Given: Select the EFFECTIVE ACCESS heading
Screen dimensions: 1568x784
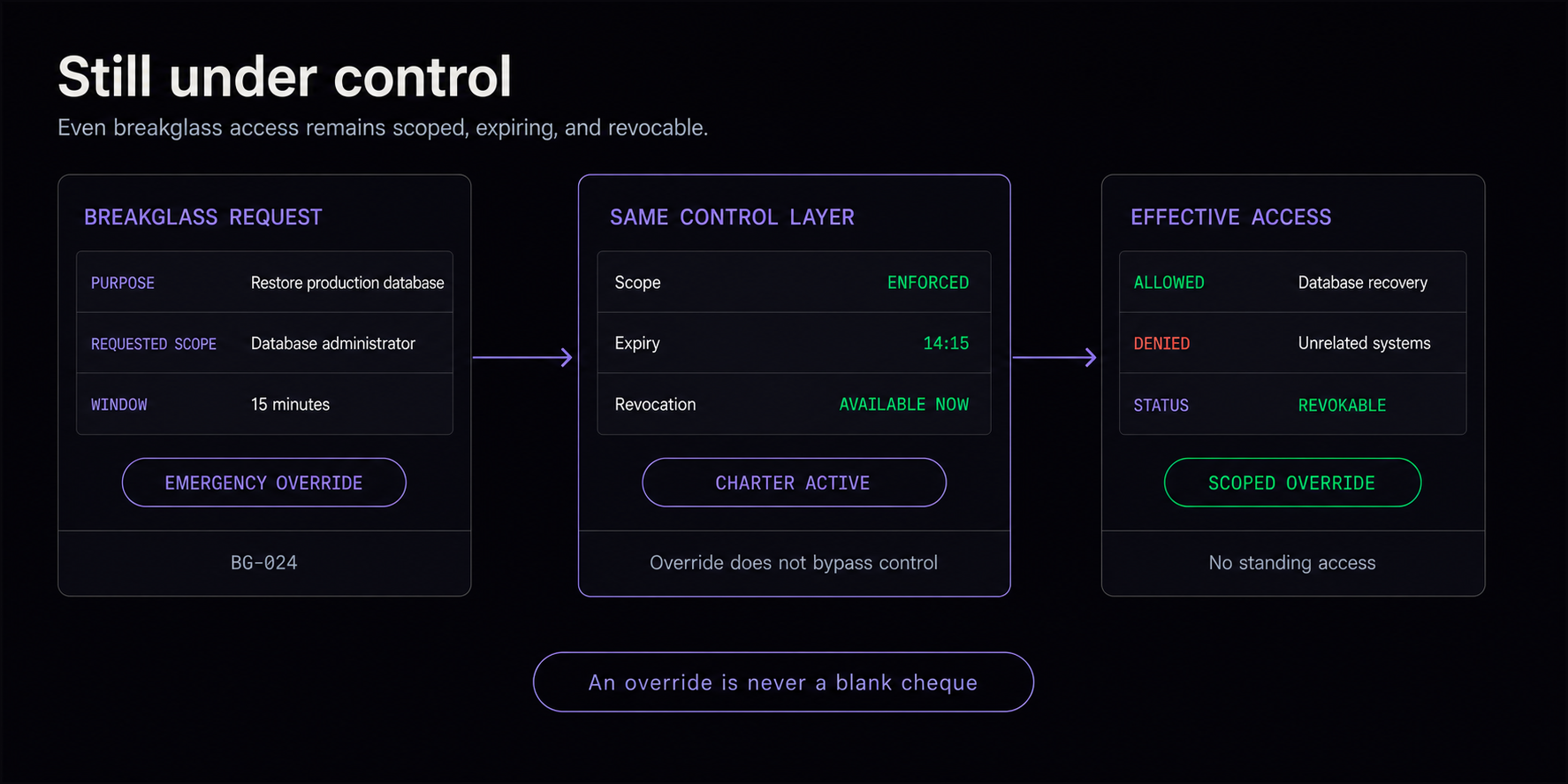Looking at the screenshot, I should coord(1230,217).
